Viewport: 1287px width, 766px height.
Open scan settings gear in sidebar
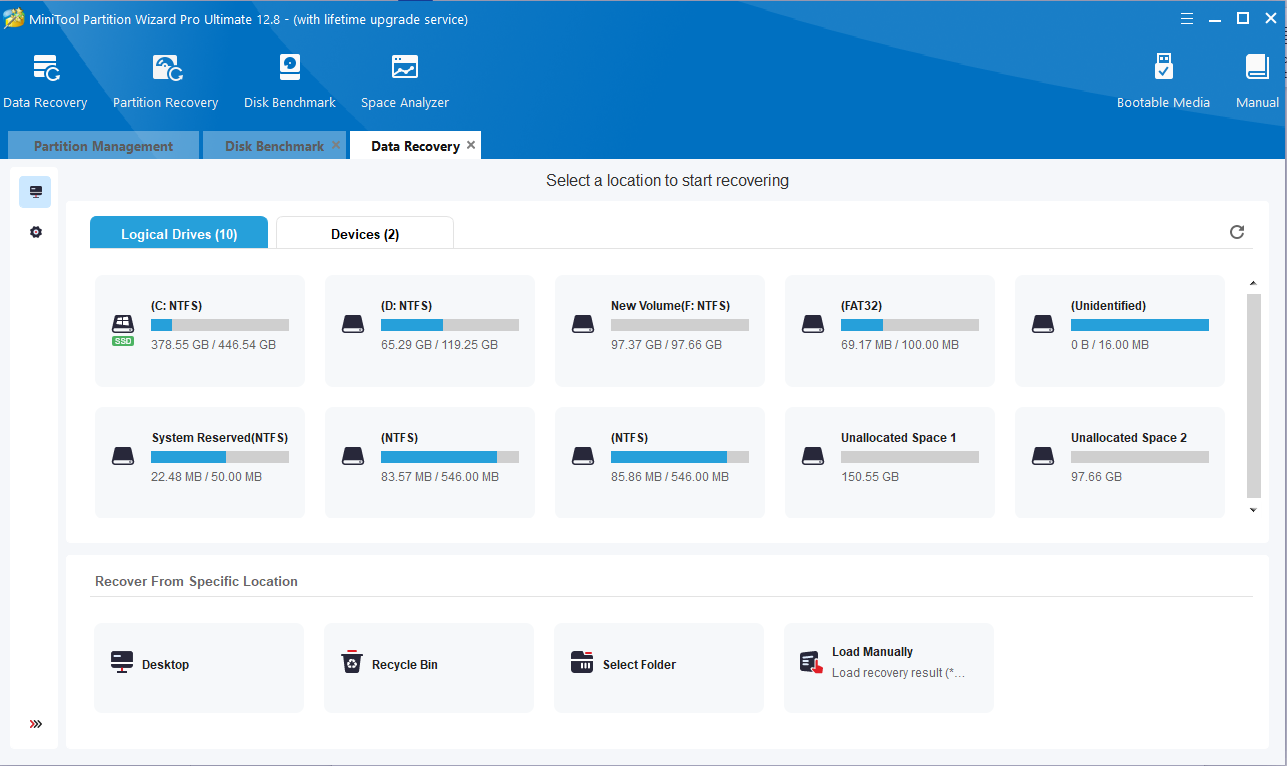pos(36,232)
